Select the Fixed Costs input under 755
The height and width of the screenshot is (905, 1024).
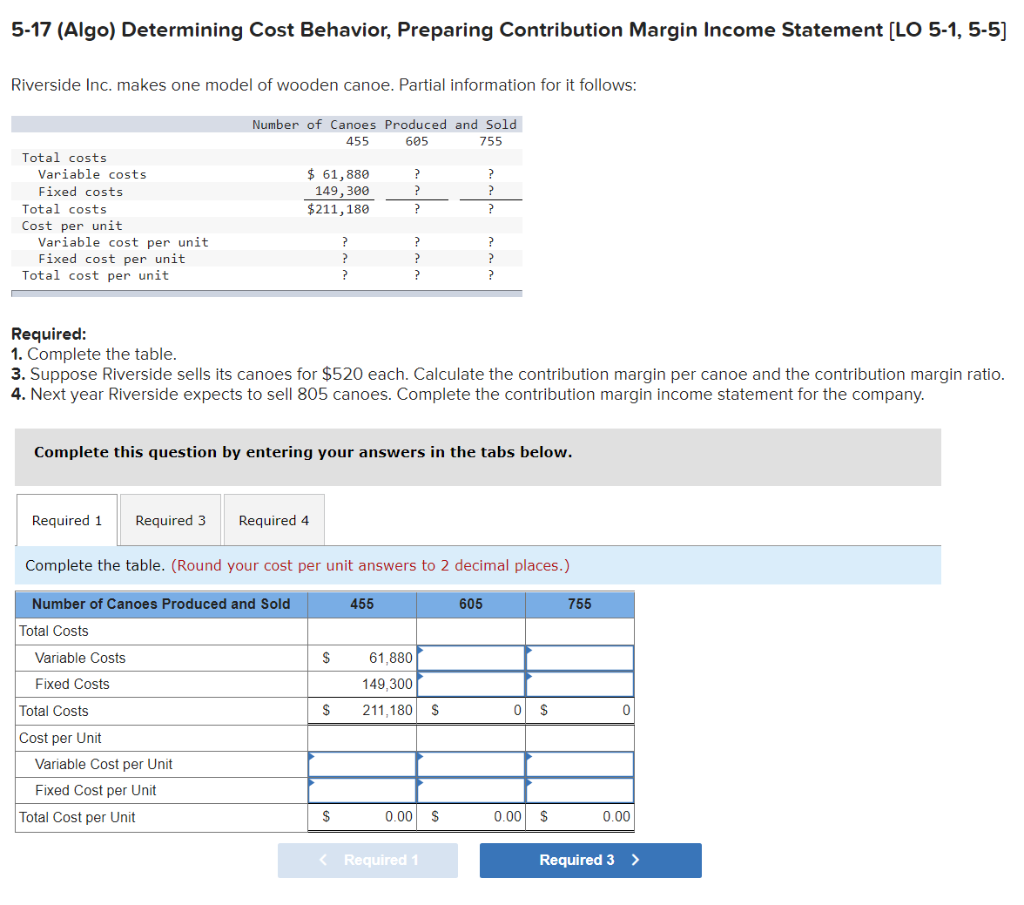[580, 684]
